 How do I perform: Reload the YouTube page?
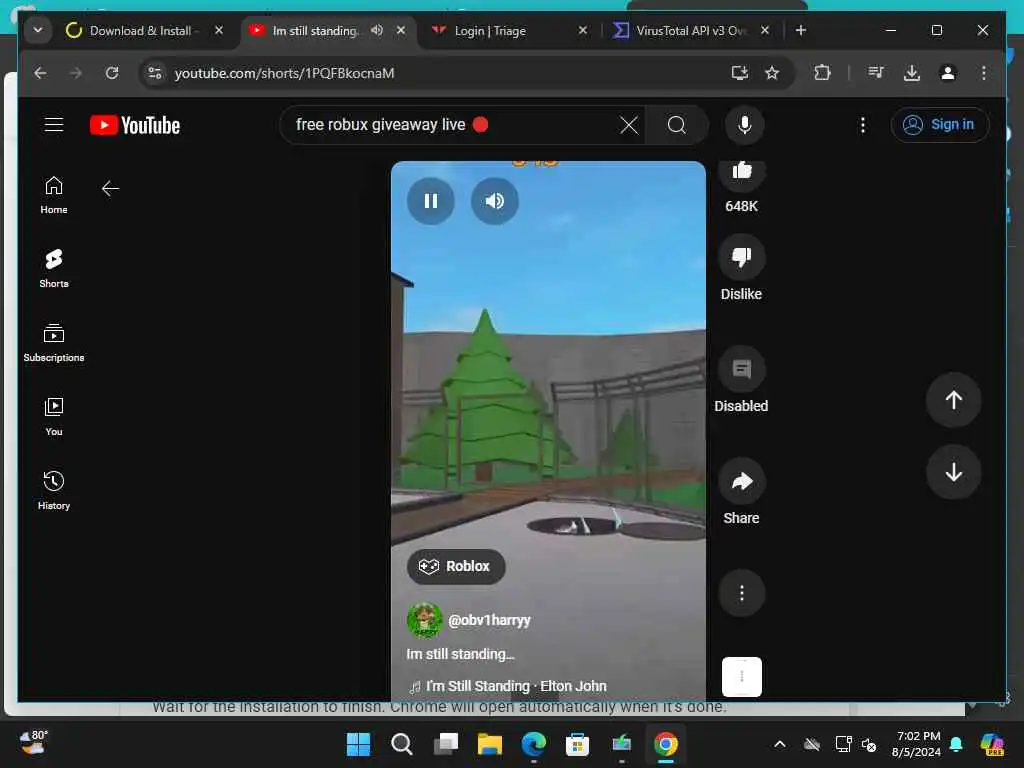[x=112, y=73]
